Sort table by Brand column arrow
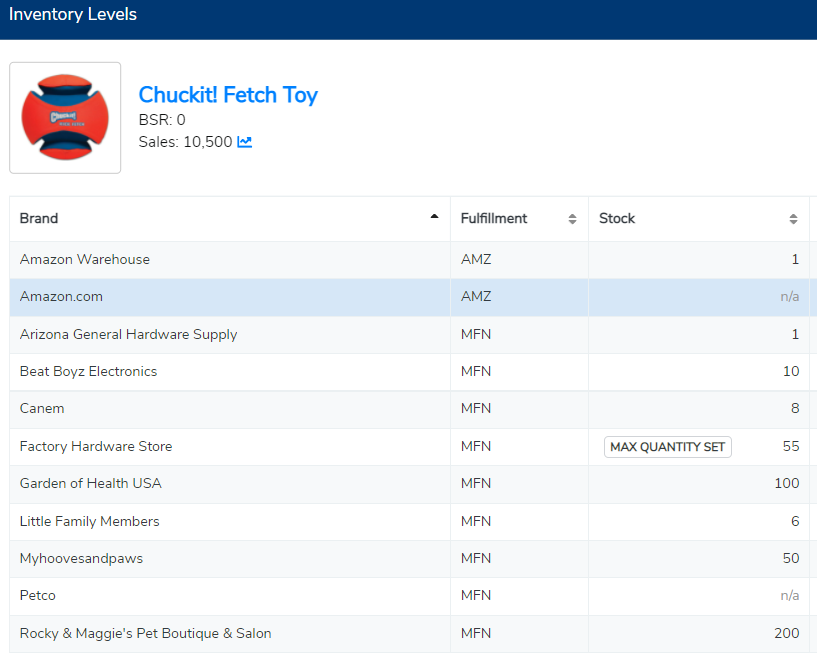The height and width of the screenshot is (653, 817). click(x=434, y=217)
